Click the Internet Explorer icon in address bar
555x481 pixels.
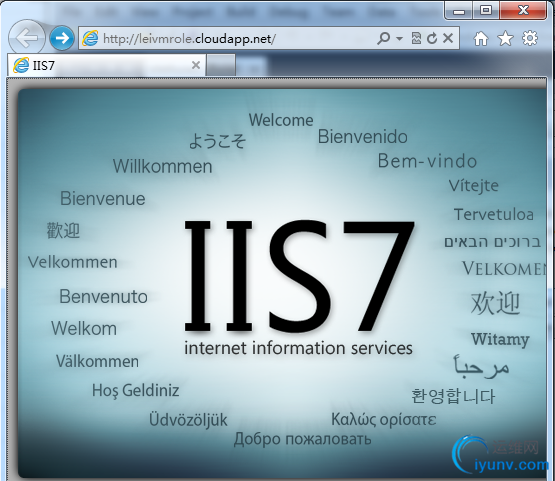[x=90, y=38]
